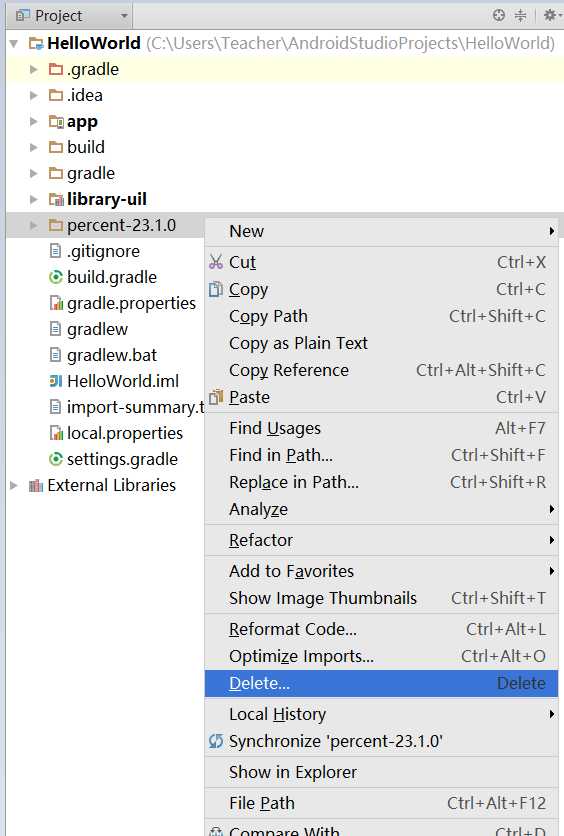Click the collapse all icon in Project header
This screenshot has height=836, width=564.
click(x=520, y=15)
